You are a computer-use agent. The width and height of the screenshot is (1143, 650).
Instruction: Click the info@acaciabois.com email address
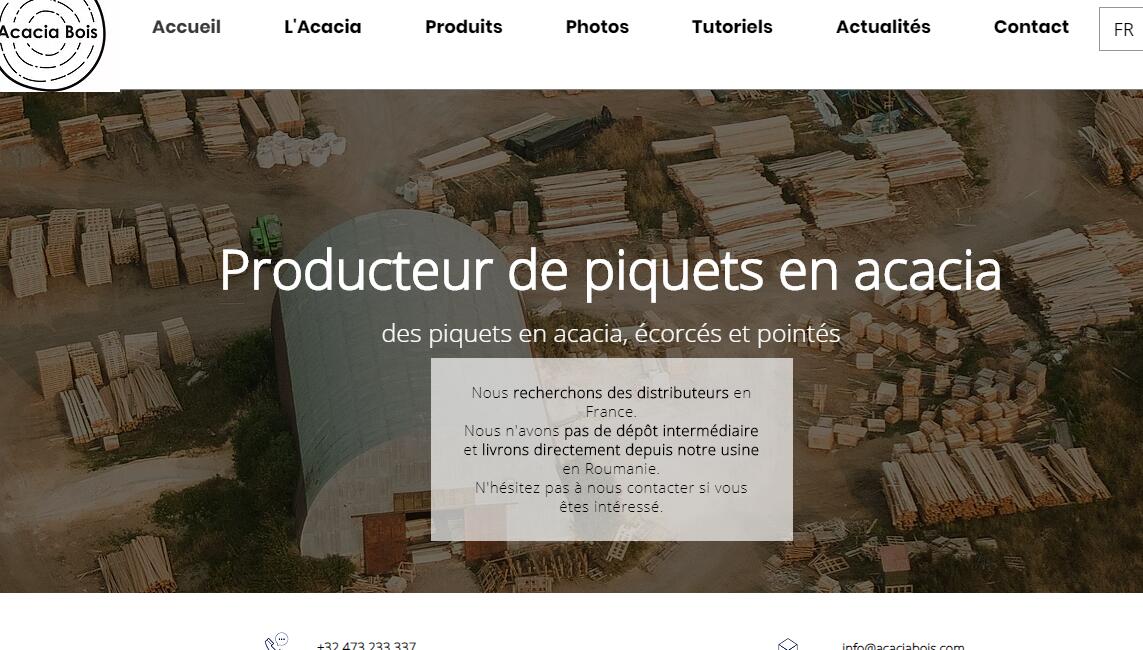pos(902,646)
